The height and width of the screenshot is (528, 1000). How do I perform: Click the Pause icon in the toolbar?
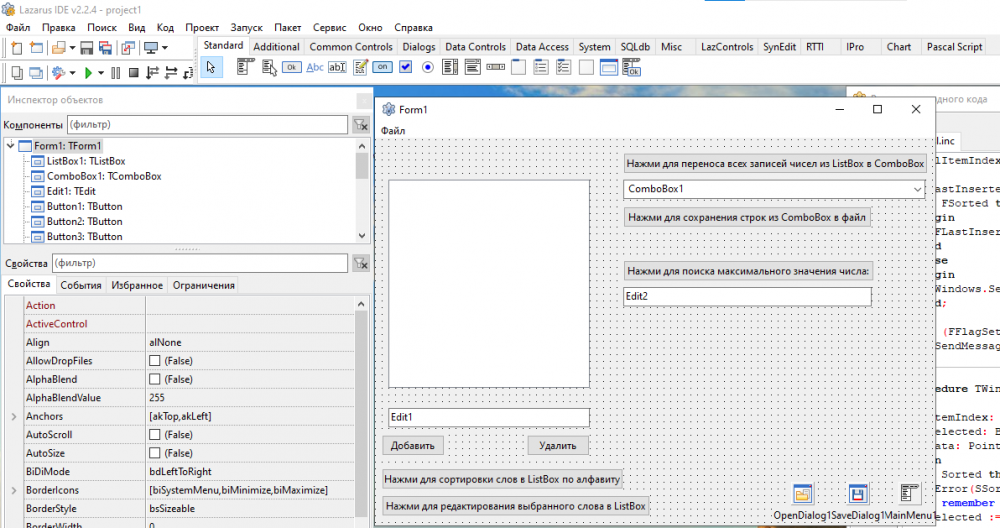(x=116, y=73)
